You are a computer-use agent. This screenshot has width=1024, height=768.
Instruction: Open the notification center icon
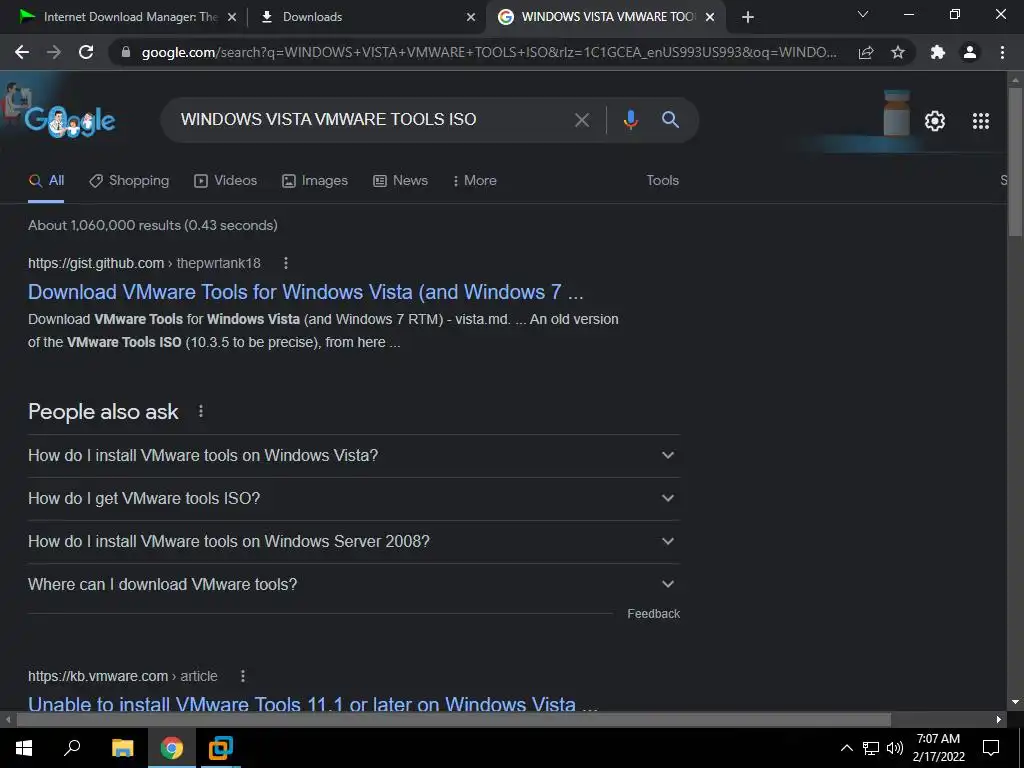[x=991, y=748]
